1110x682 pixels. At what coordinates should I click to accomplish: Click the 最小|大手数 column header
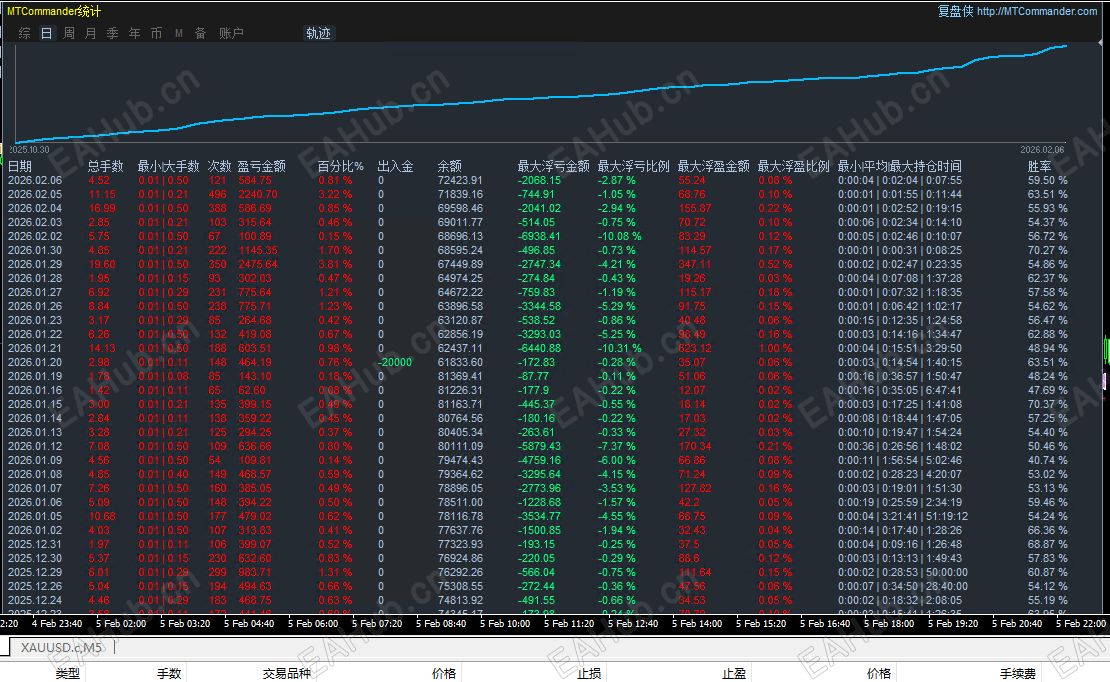point(168,166)
